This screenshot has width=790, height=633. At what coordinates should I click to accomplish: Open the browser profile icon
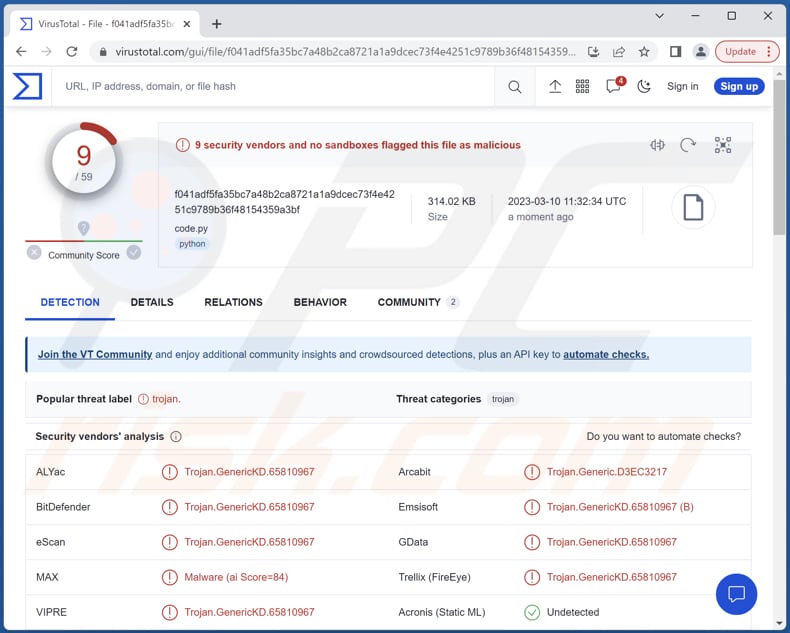[x=700, y=51]
